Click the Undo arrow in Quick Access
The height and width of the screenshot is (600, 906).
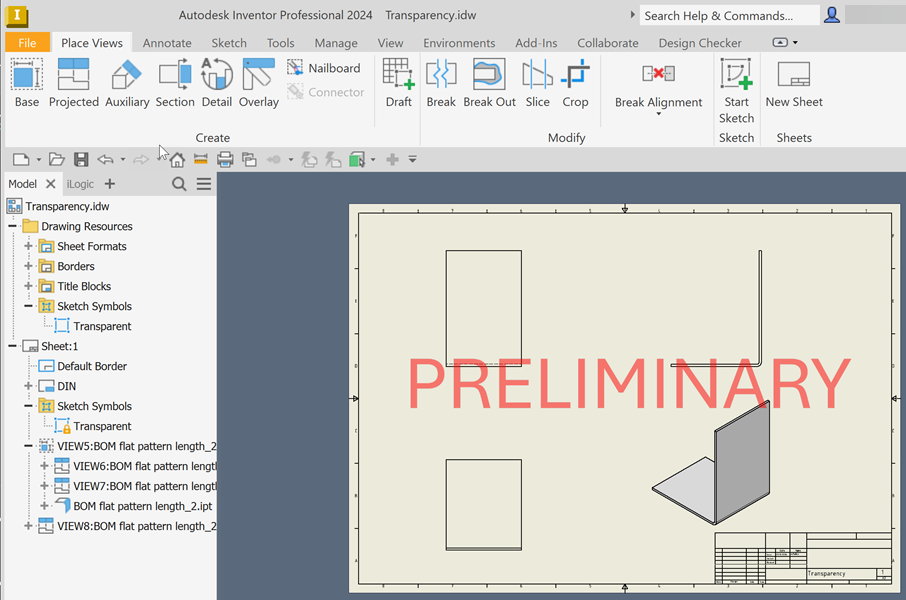tap(108, 158)
